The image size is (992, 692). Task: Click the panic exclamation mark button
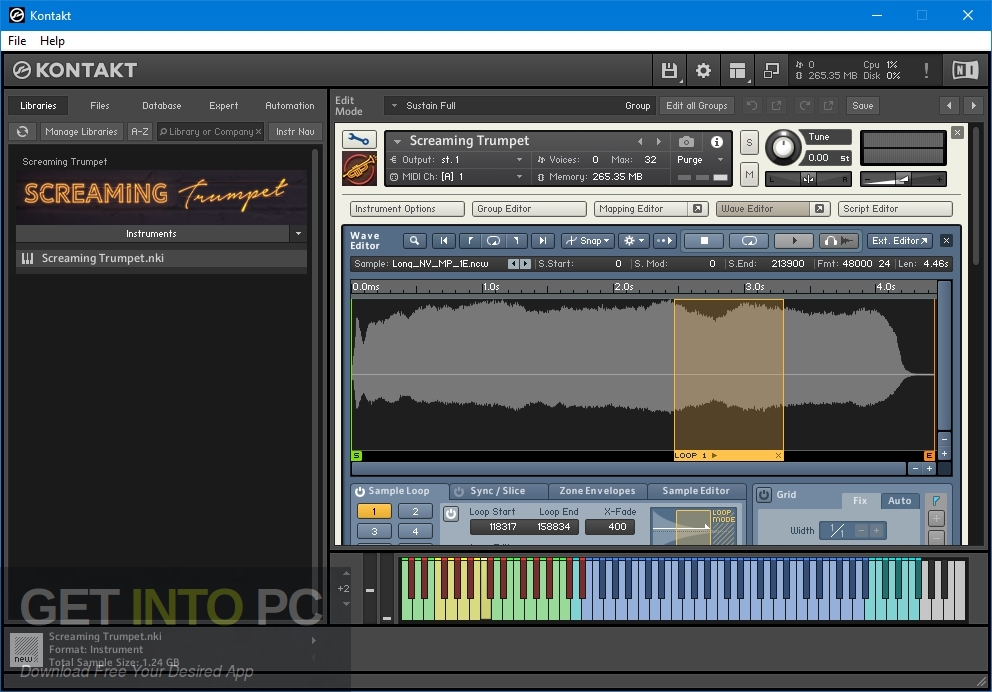[926, 70]
